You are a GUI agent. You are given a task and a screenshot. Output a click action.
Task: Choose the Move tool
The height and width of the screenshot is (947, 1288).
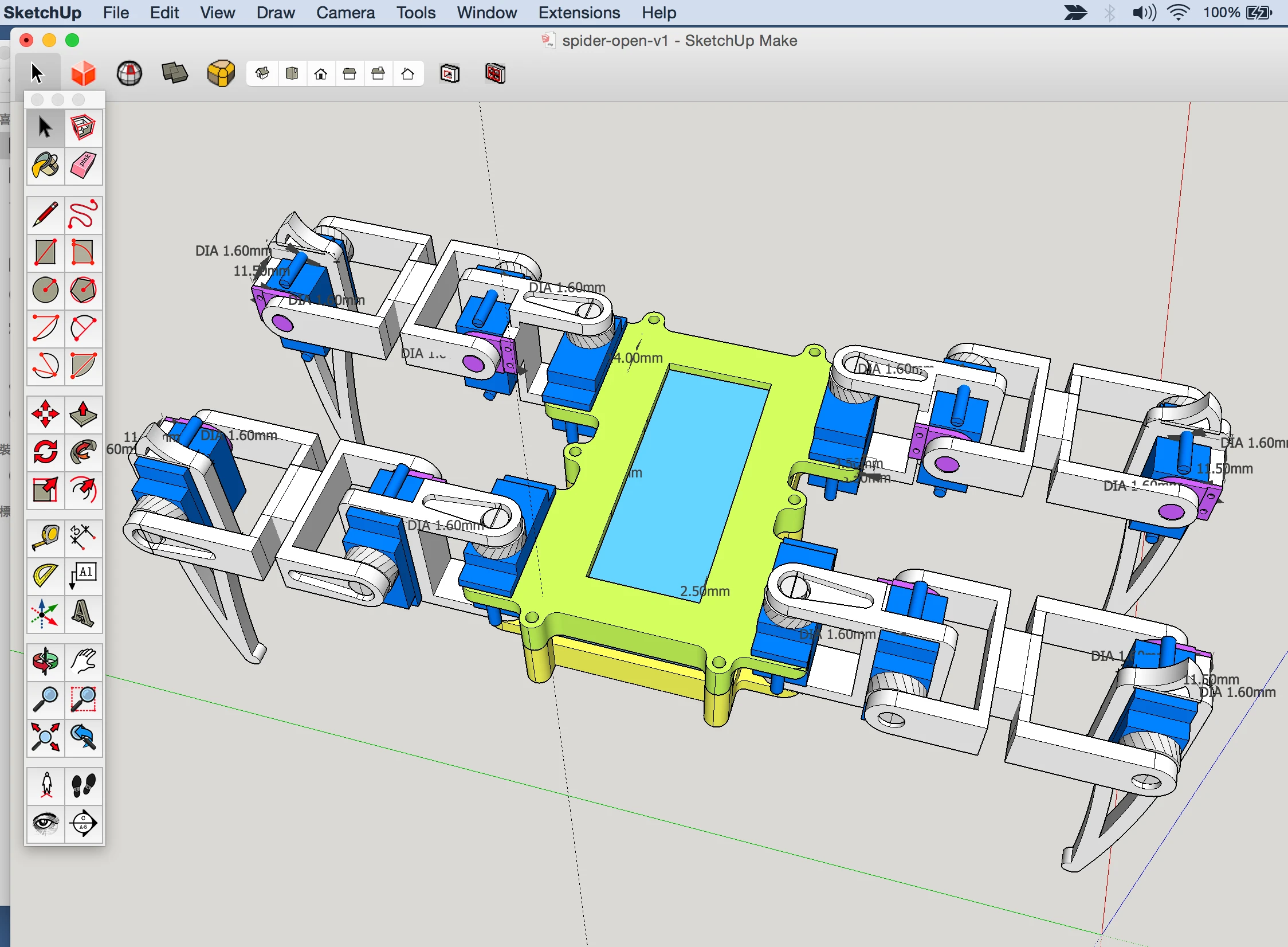click(x=46, y=414)
